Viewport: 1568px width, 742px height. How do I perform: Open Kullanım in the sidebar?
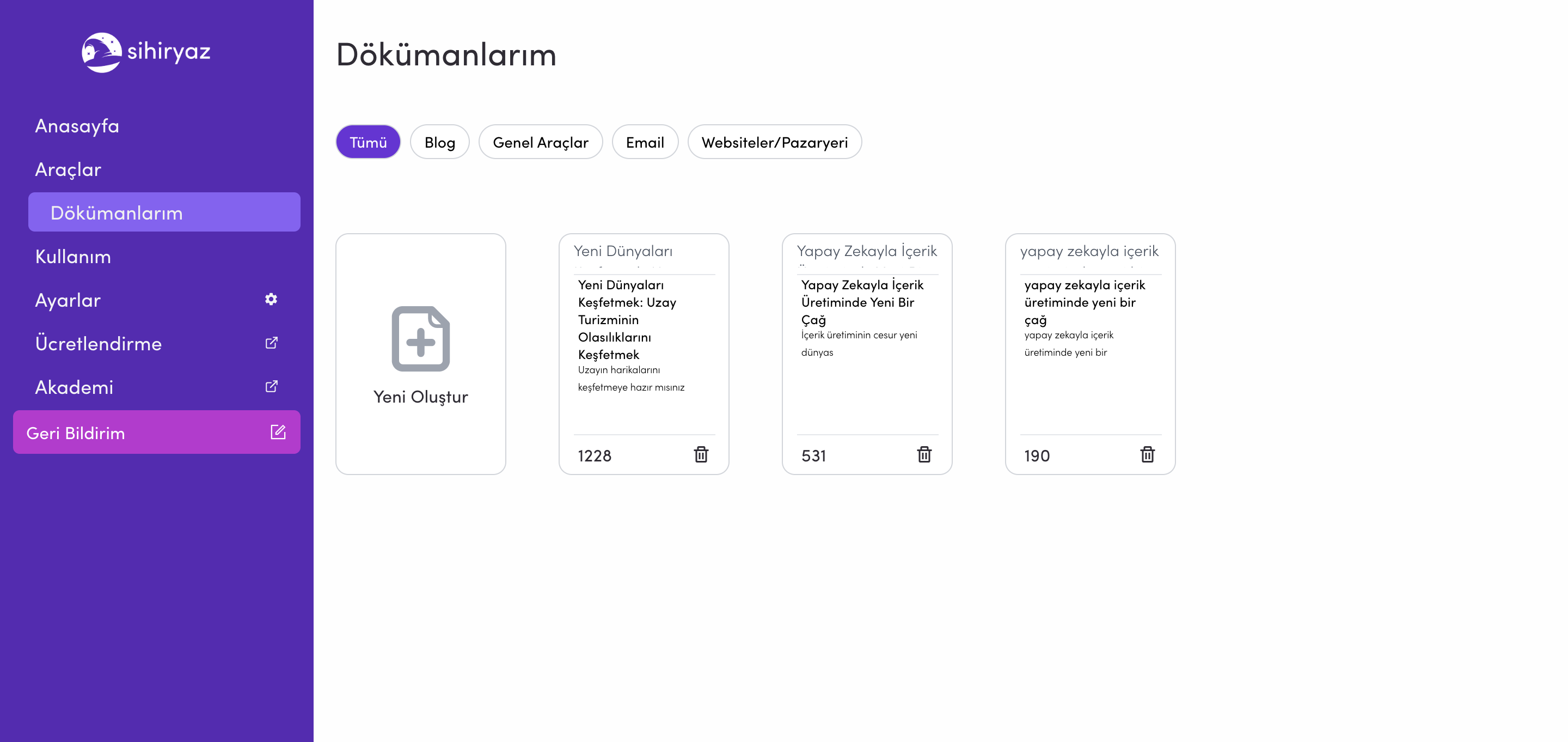point(73,257)
